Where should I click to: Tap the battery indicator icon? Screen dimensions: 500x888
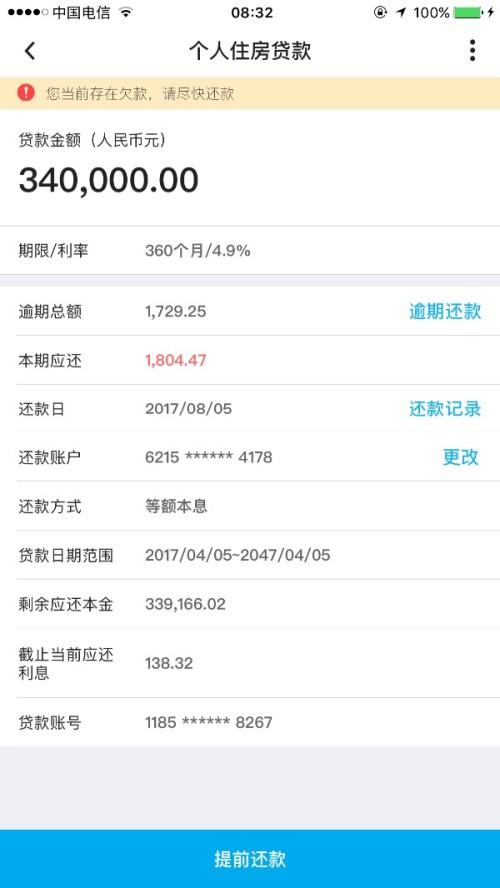467,12
